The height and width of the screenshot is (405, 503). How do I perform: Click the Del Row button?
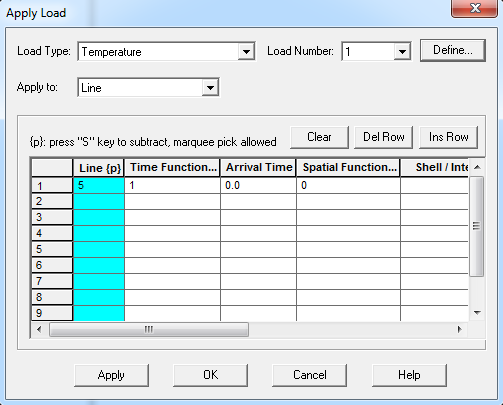[x=383, y=137]
